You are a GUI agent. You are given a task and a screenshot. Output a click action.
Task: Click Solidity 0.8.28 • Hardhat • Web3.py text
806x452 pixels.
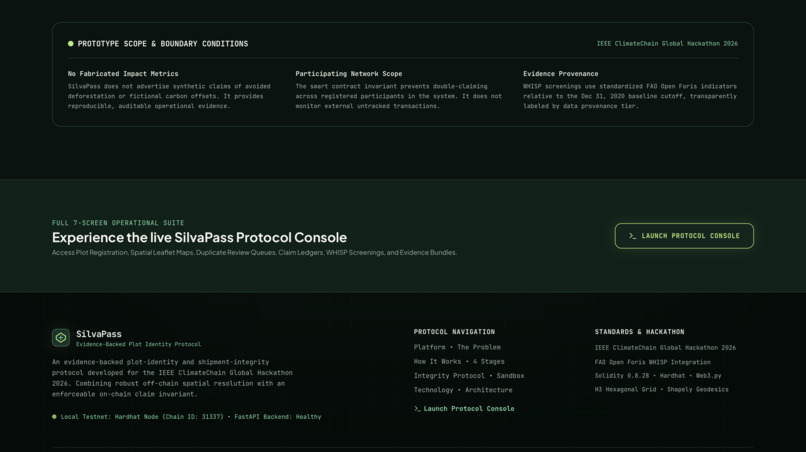pyautogui.click(x=658, y=376)
